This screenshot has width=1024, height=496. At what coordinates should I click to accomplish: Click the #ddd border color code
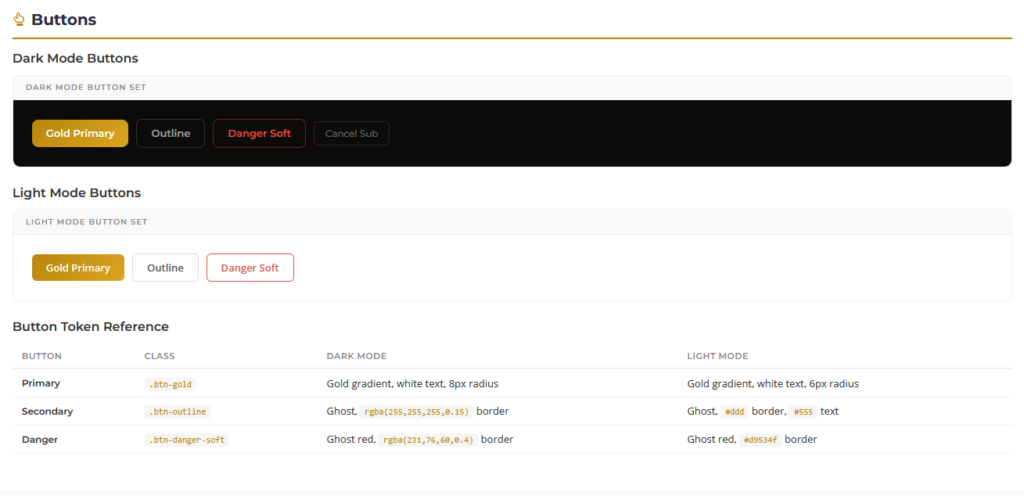tap(734, 411)
